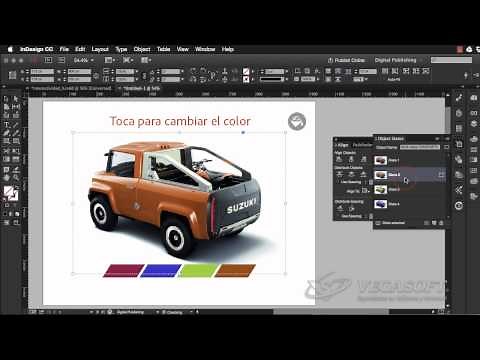Screen dimensions: 480x360
Task: Select the Line tool
Action: tap(16, 125)
